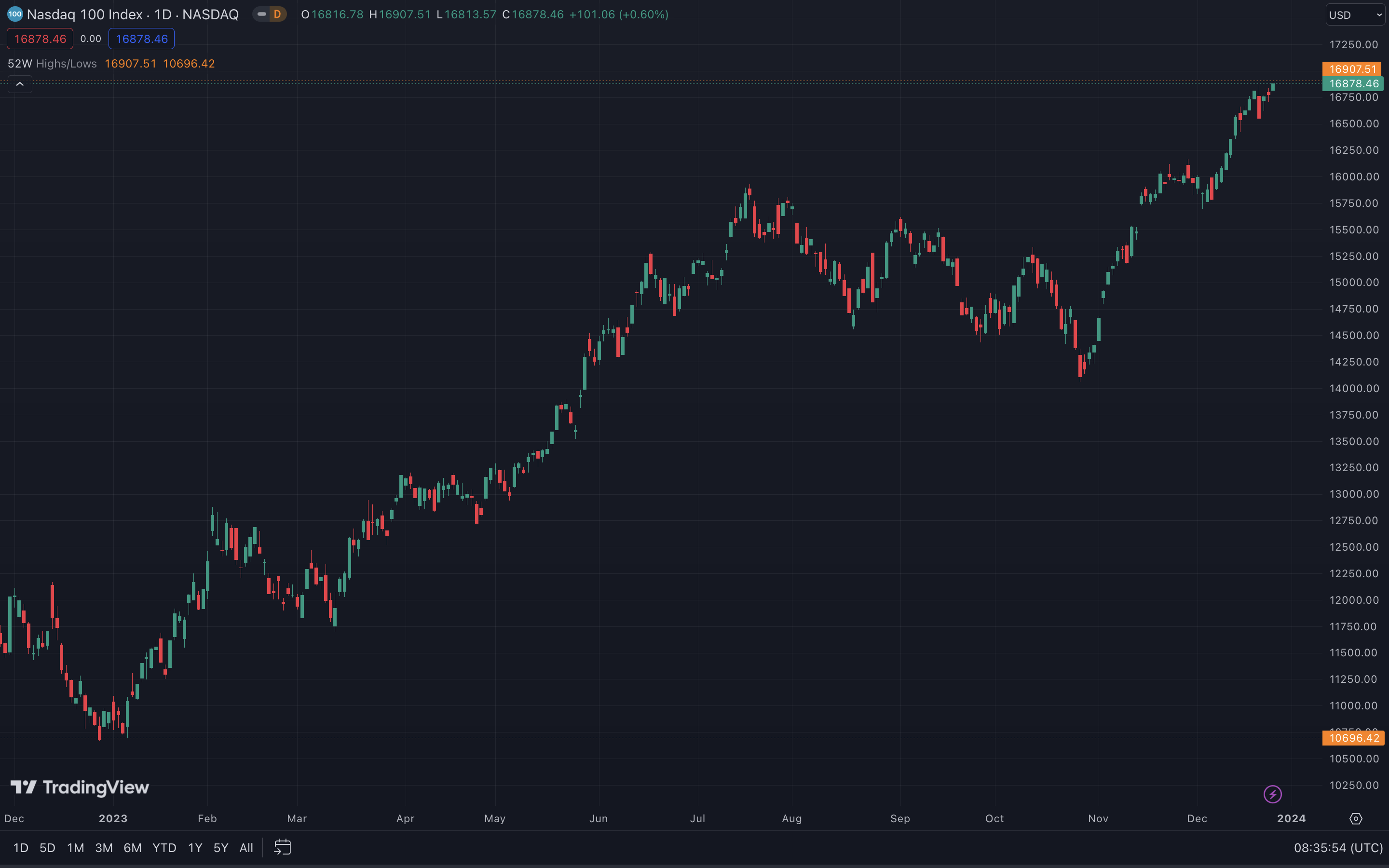Click the 0.00 spread value
This screenshot has width=1389, height=868.
coord(91,39)
